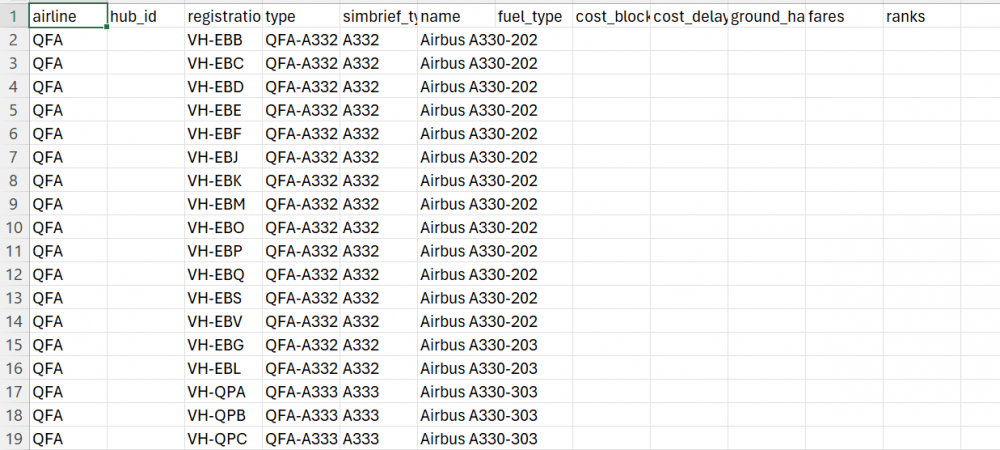Click the VH-EBJ registration cell

point(223,157)
